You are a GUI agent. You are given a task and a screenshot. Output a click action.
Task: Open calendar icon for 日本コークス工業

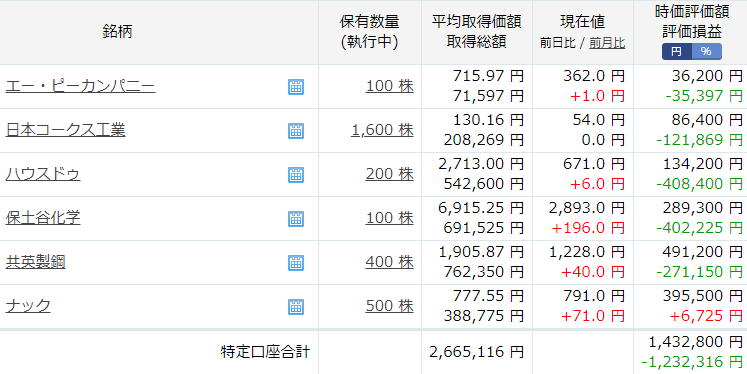(296, 131)
